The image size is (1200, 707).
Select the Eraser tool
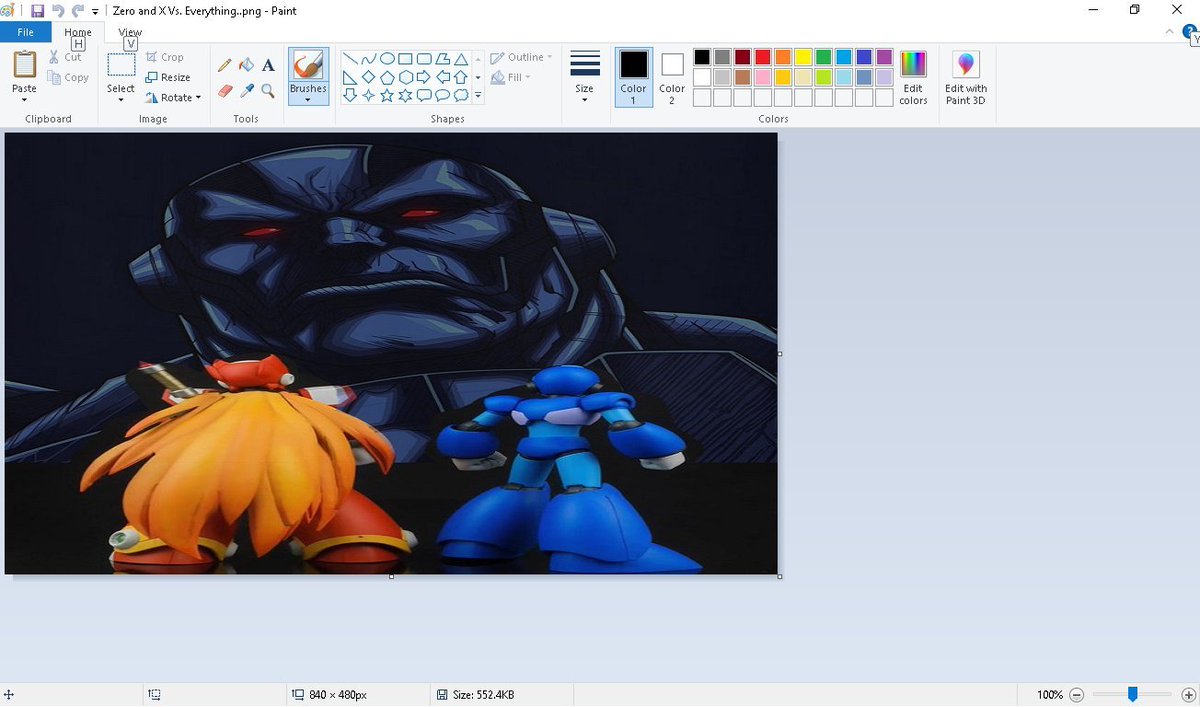(225, 91)
